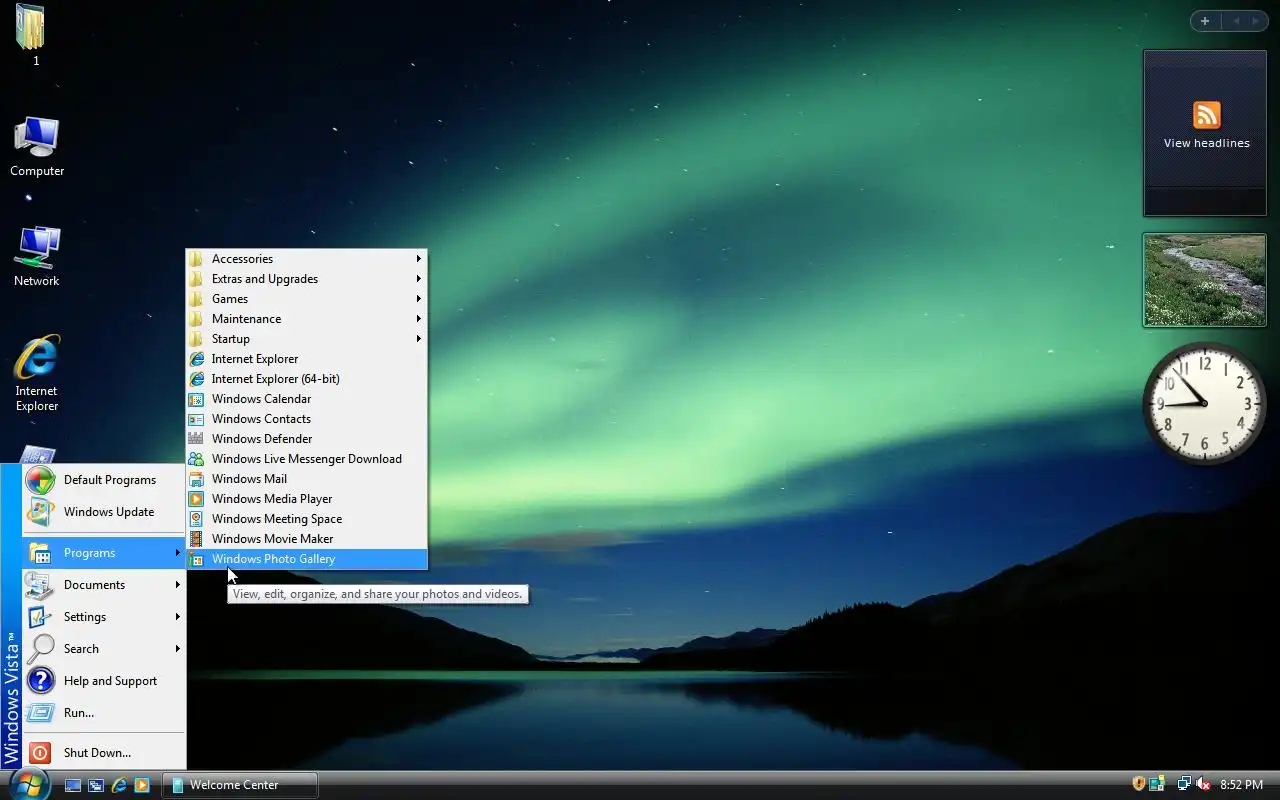Open Windows Mail from the Programs menu
The height and width of the screenshot is (800, 1280).
(x=306, y=479)
